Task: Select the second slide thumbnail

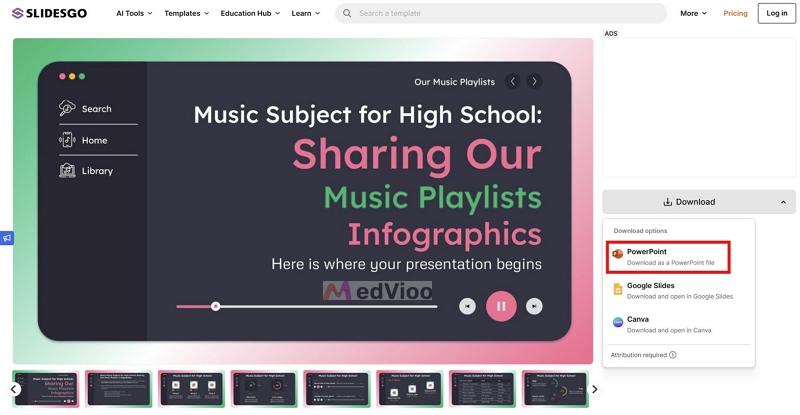Action: click(x=119, y=389)
